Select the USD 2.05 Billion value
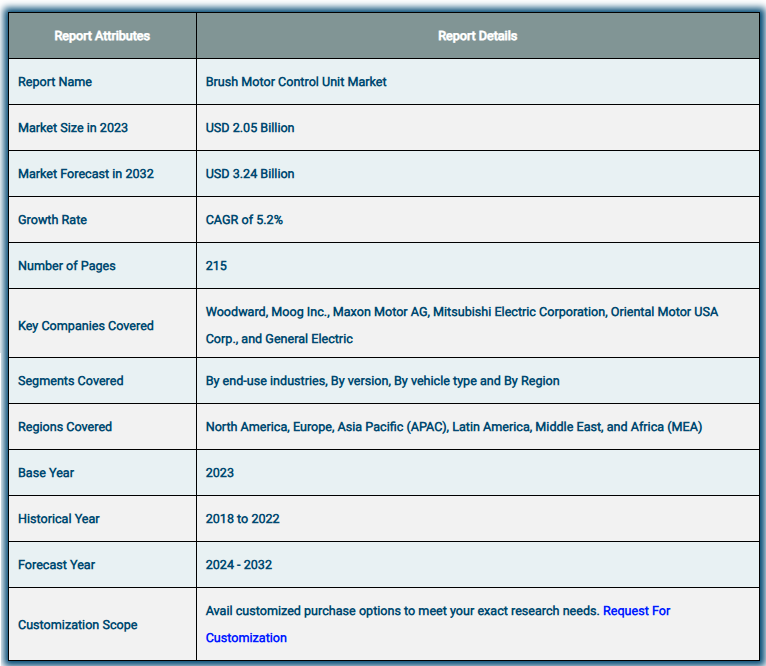This screenshot has height=666, width=766. click(x=250, y=128)
